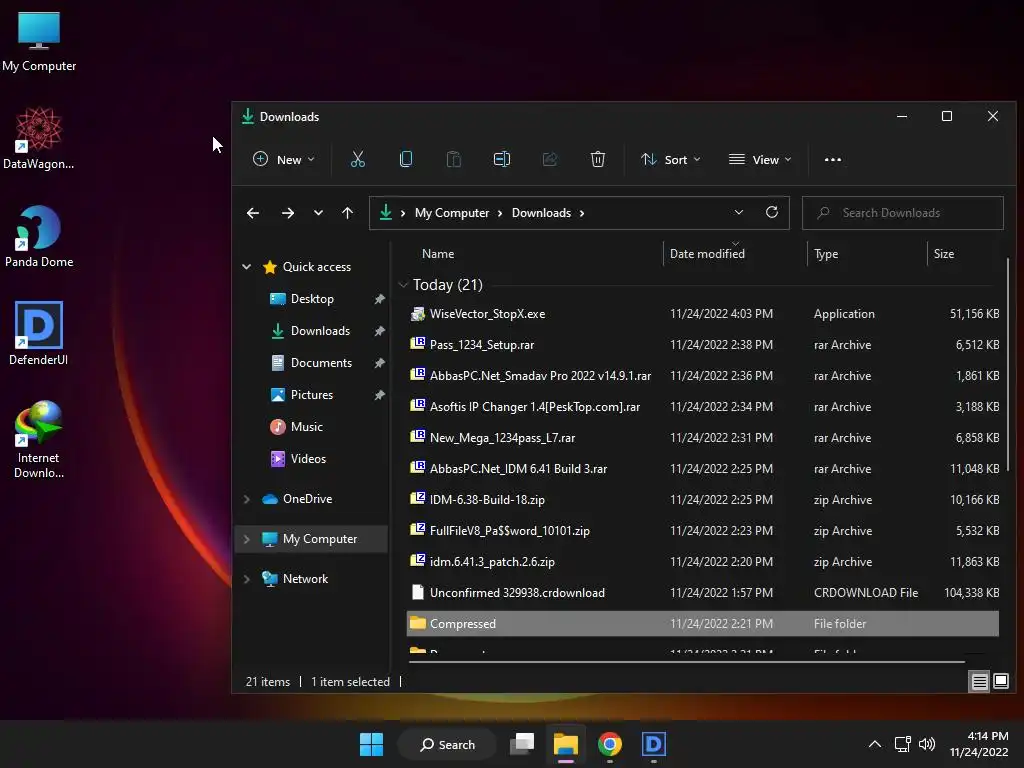Refresh the Downloads folder view
This screenshot has height=768, width=1024.
pos(772,212)
